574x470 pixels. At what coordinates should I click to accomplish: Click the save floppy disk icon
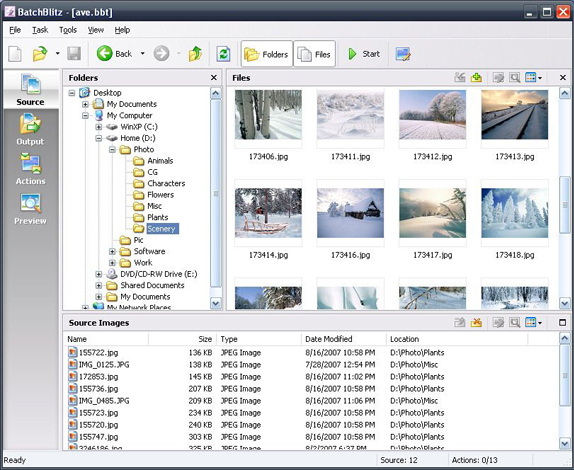click(x=74, y=54)
